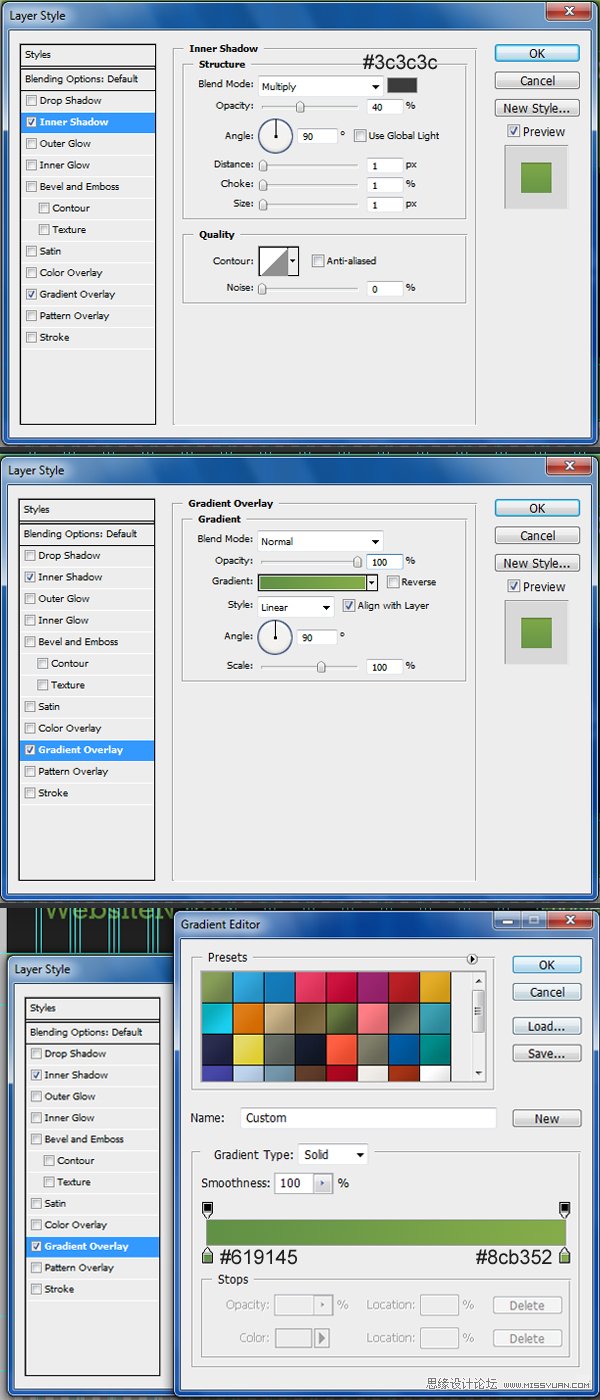Image resolution: width=600 pixels, height=1400 pixels.
Task: Select the left color stop labeled #619145
Action: tap(208, 1255)
